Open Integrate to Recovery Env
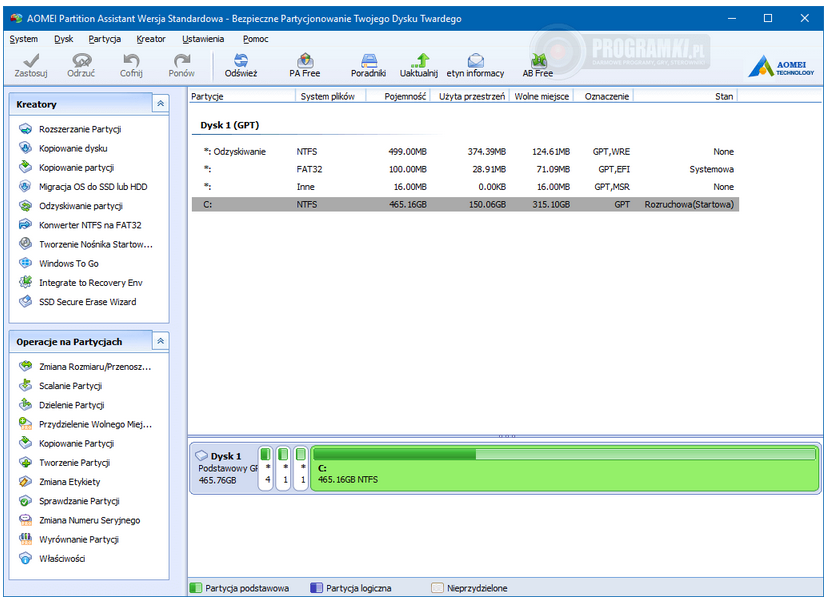 point(90,283)
